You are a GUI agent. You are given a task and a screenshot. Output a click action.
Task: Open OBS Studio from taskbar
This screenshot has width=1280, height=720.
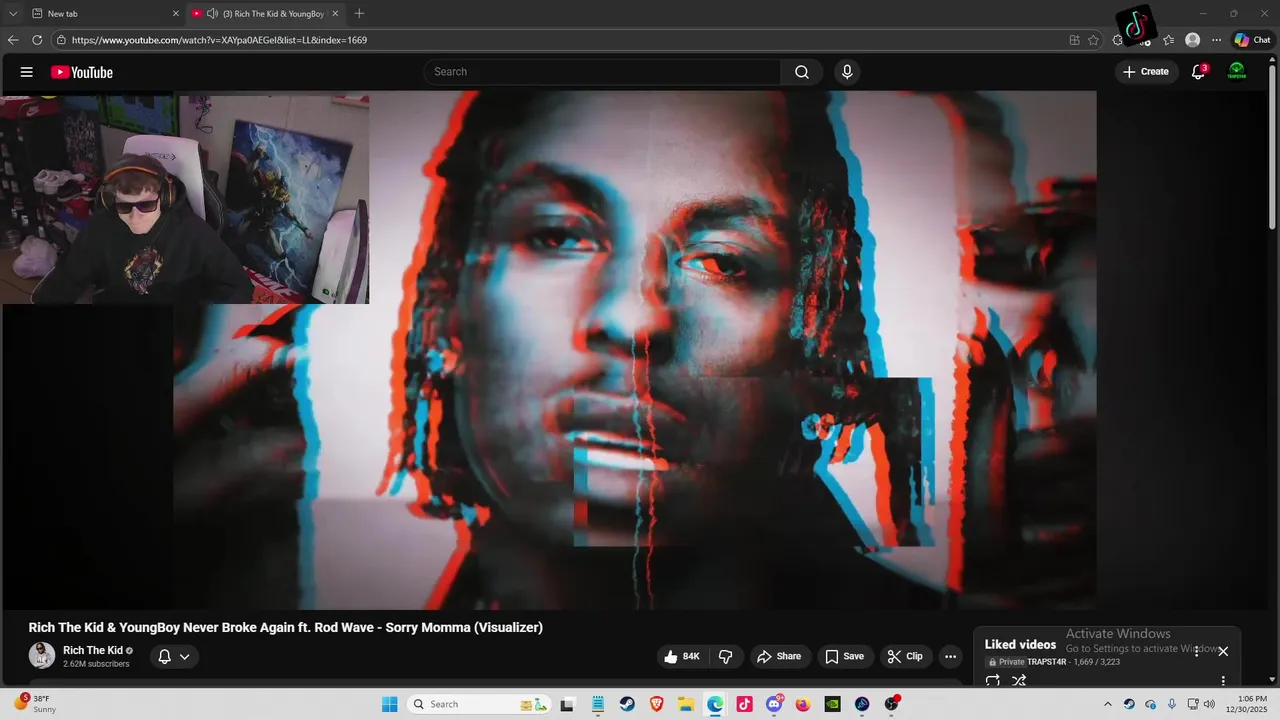coord(891,704)
